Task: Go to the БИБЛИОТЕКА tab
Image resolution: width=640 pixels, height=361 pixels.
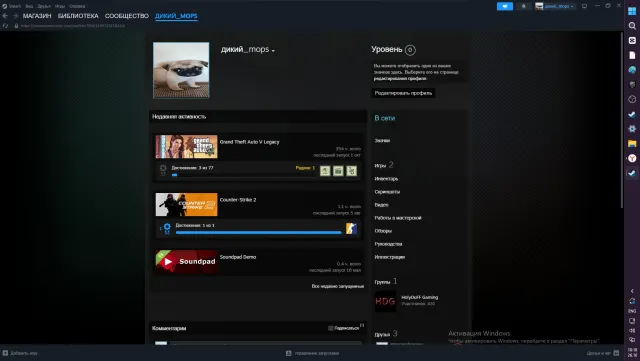Action: 78,16
